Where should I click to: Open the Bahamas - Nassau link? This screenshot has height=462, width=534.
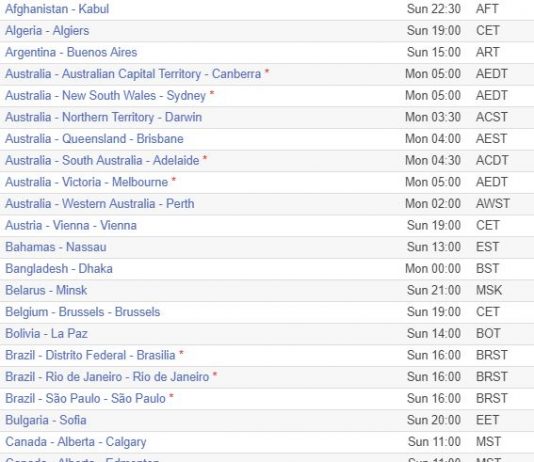click(56, 247)
